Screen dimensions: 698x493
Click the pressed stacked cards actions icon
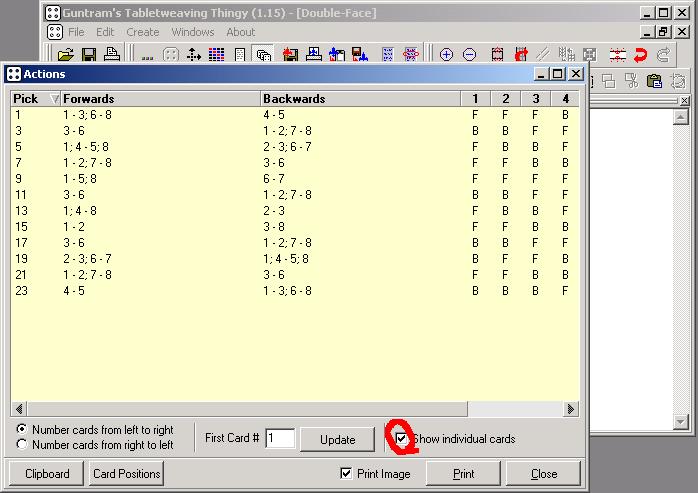click(x=264, y=55)
